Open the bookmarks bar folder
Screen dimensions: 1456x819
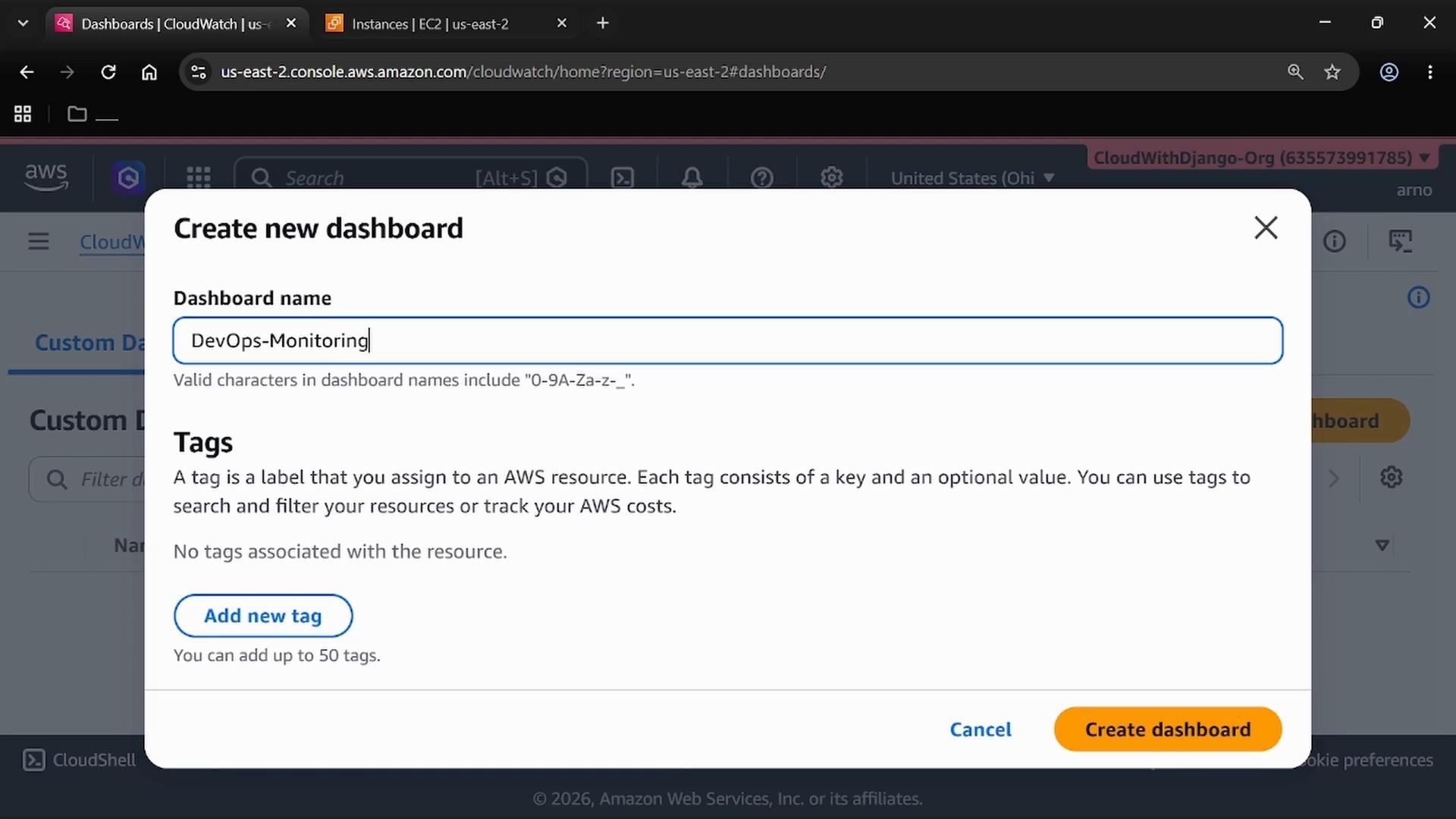point(92,114)
